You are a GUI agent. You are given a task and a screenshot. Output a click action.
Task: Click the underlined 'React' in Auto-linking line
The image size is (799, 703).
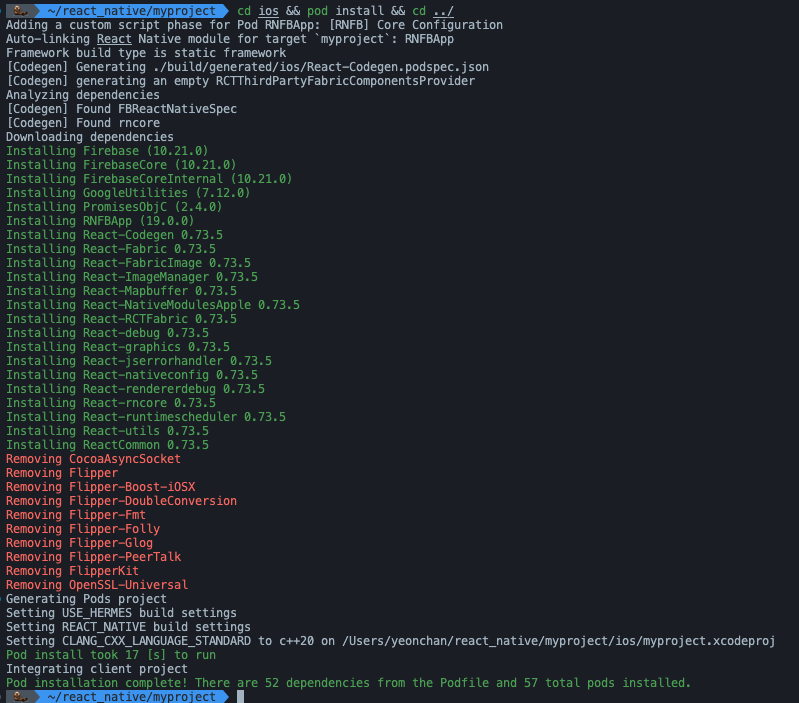pyautogui.click(x=114, y=39)
